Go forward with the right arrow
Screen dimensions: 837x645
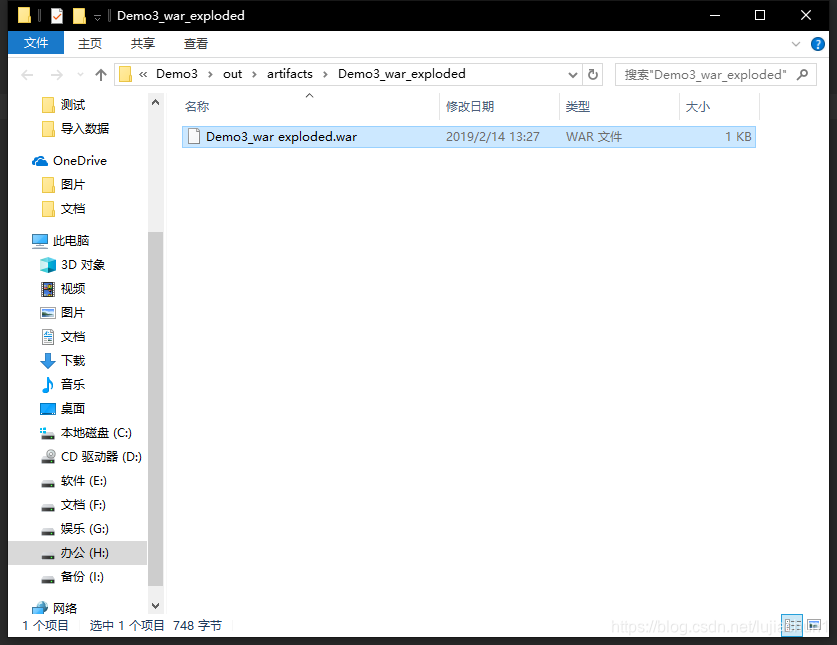[x=57, y=75]
